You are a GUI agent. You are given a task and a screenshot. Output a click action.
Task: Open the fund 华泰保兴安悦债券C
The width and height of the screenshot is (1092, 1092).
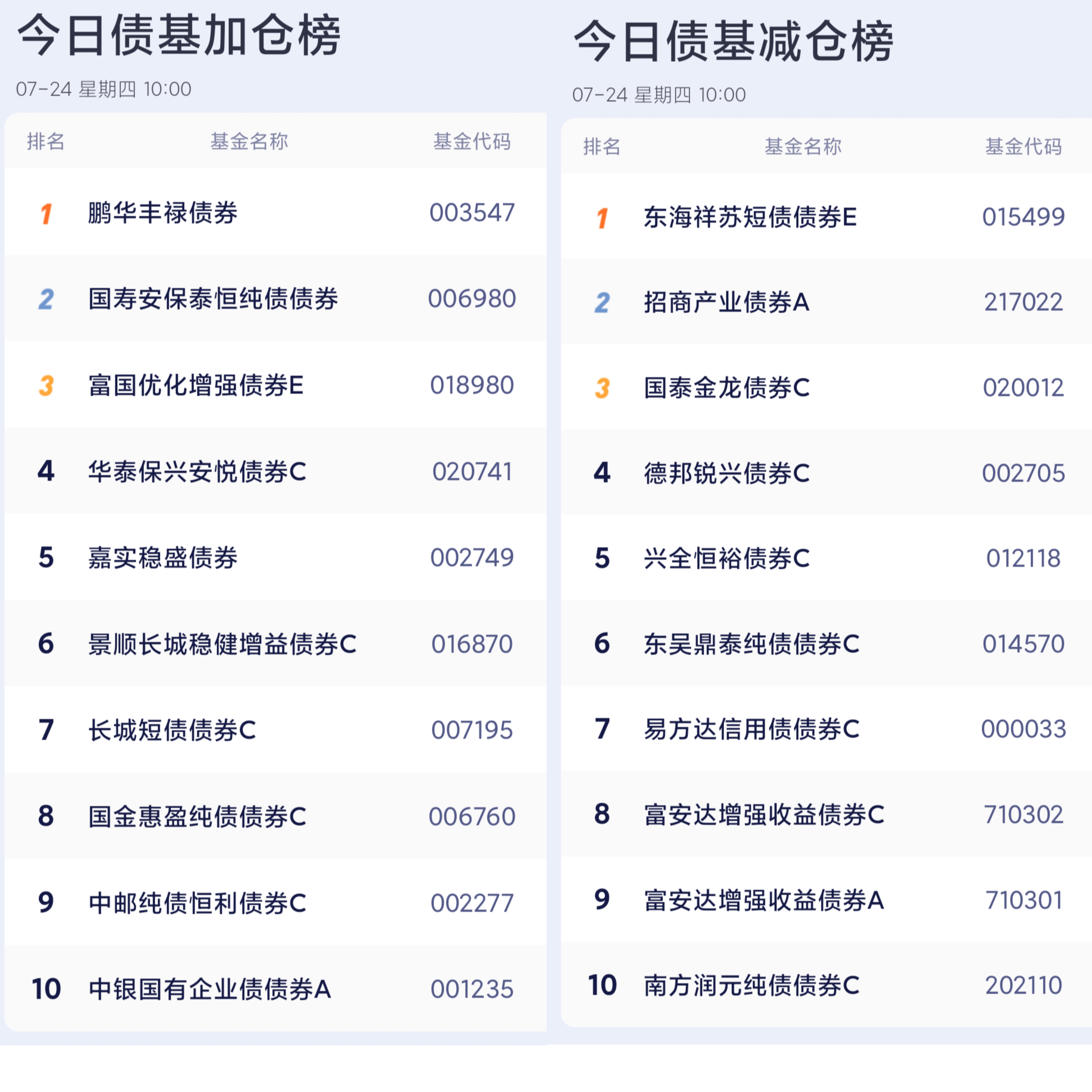click(x=197, y=471)
